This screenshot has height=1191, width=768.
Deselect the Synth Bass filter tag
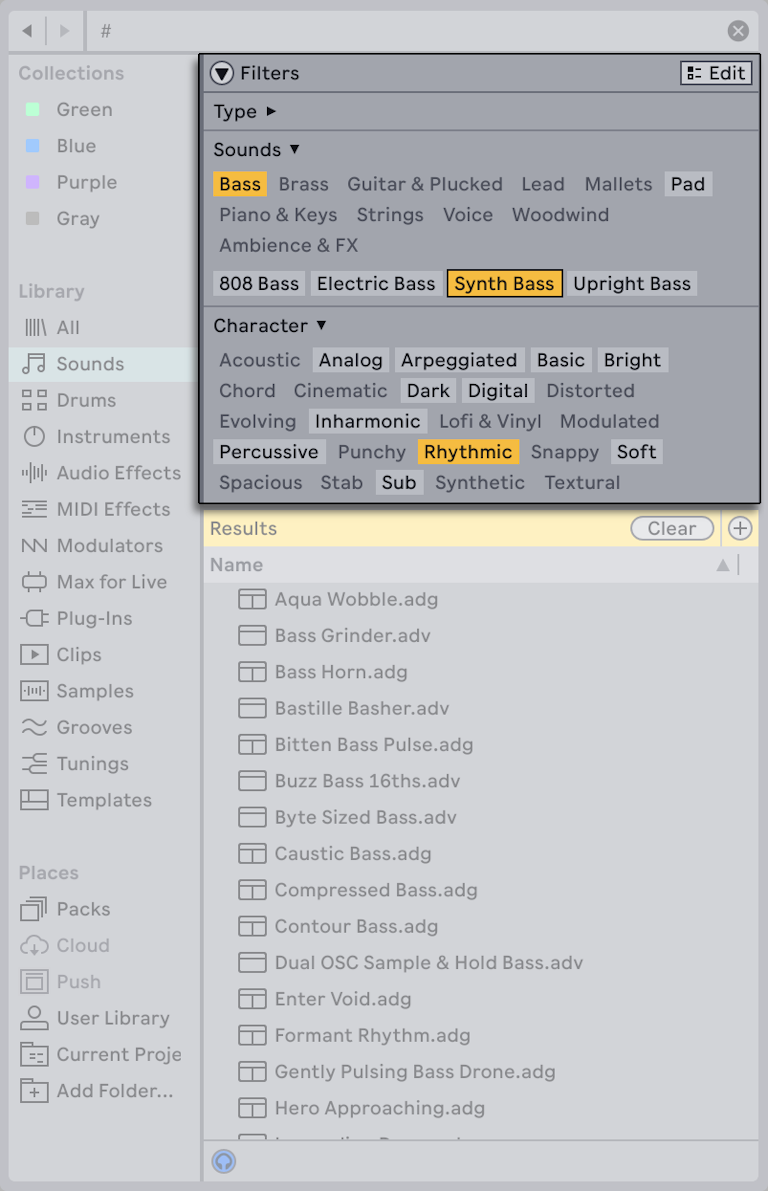[x=505, y=283]
